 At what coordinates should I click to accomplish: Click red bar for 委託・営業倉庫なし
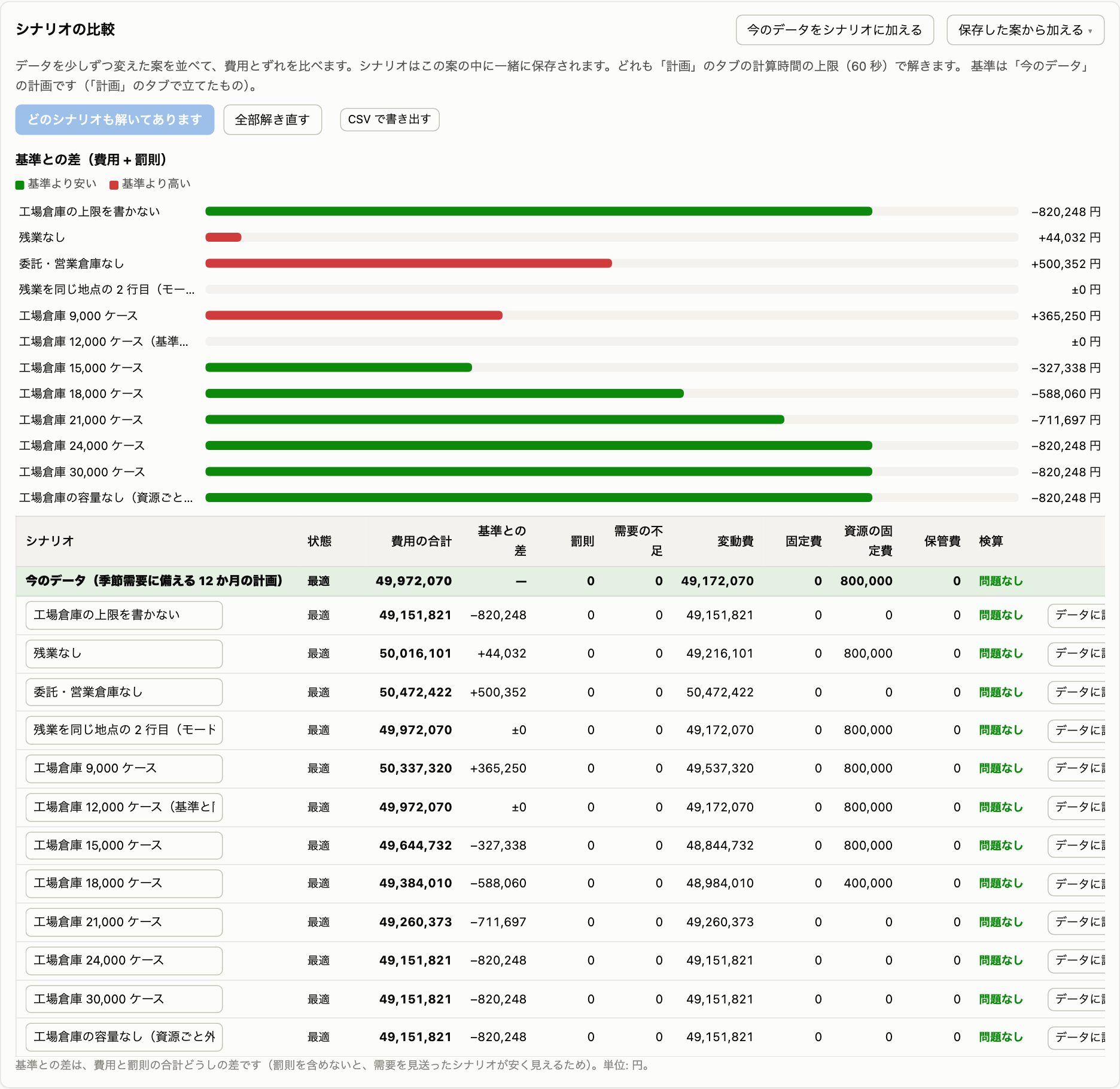[409, 263]
